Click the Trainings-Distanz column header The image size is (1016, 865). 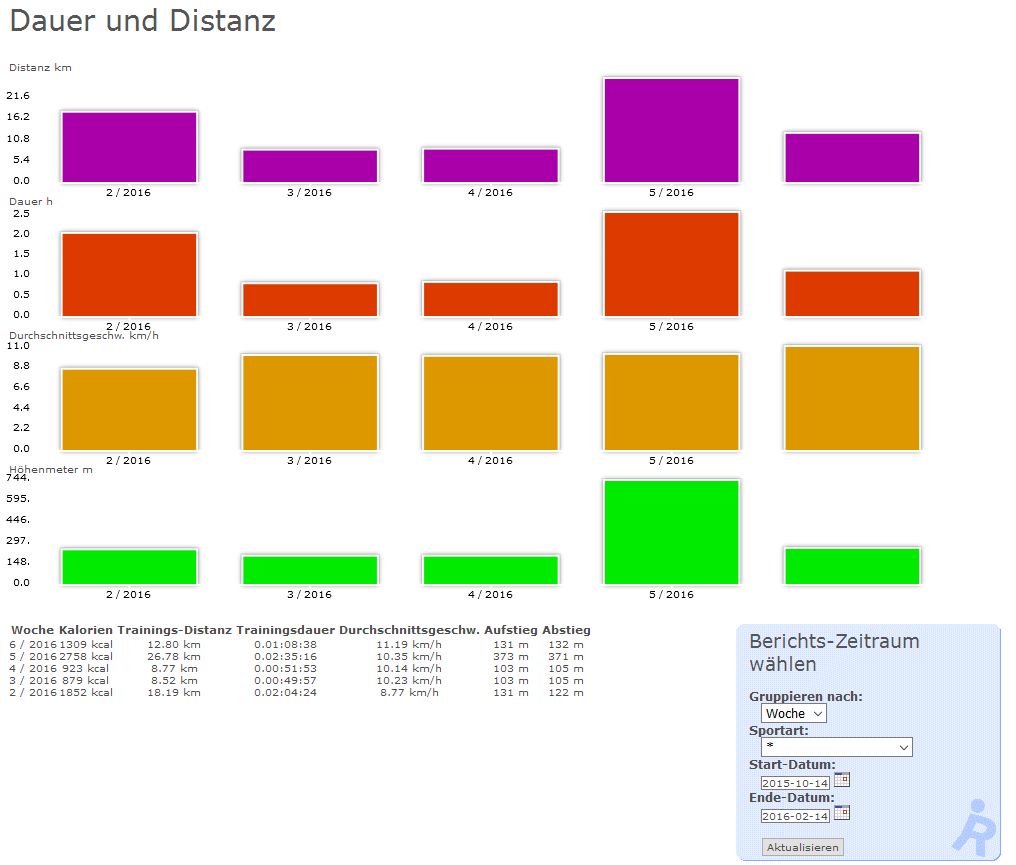174,630
